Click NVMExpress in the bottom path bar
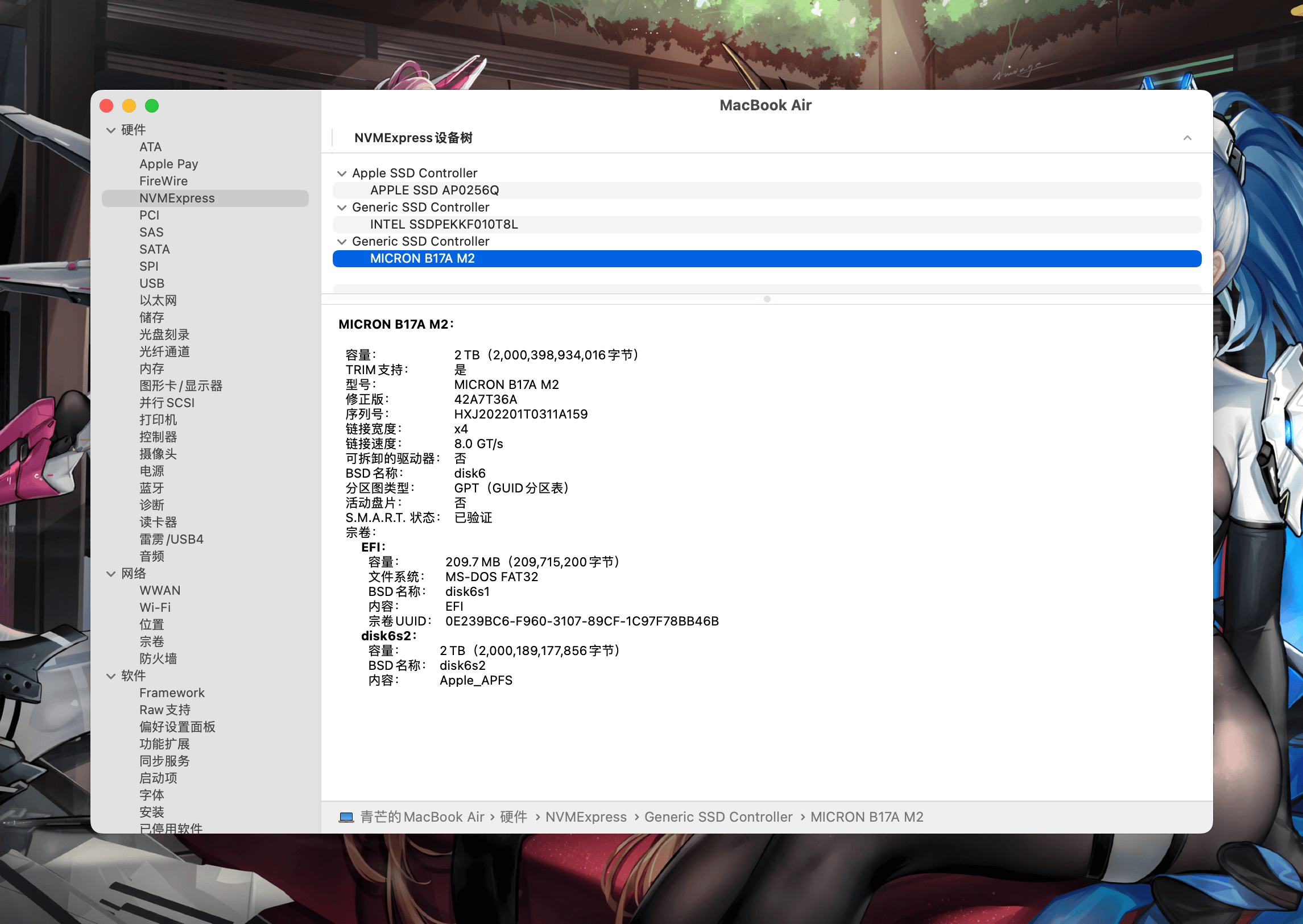Screen dimensions: 1303x924 click(x=585, y=817)
